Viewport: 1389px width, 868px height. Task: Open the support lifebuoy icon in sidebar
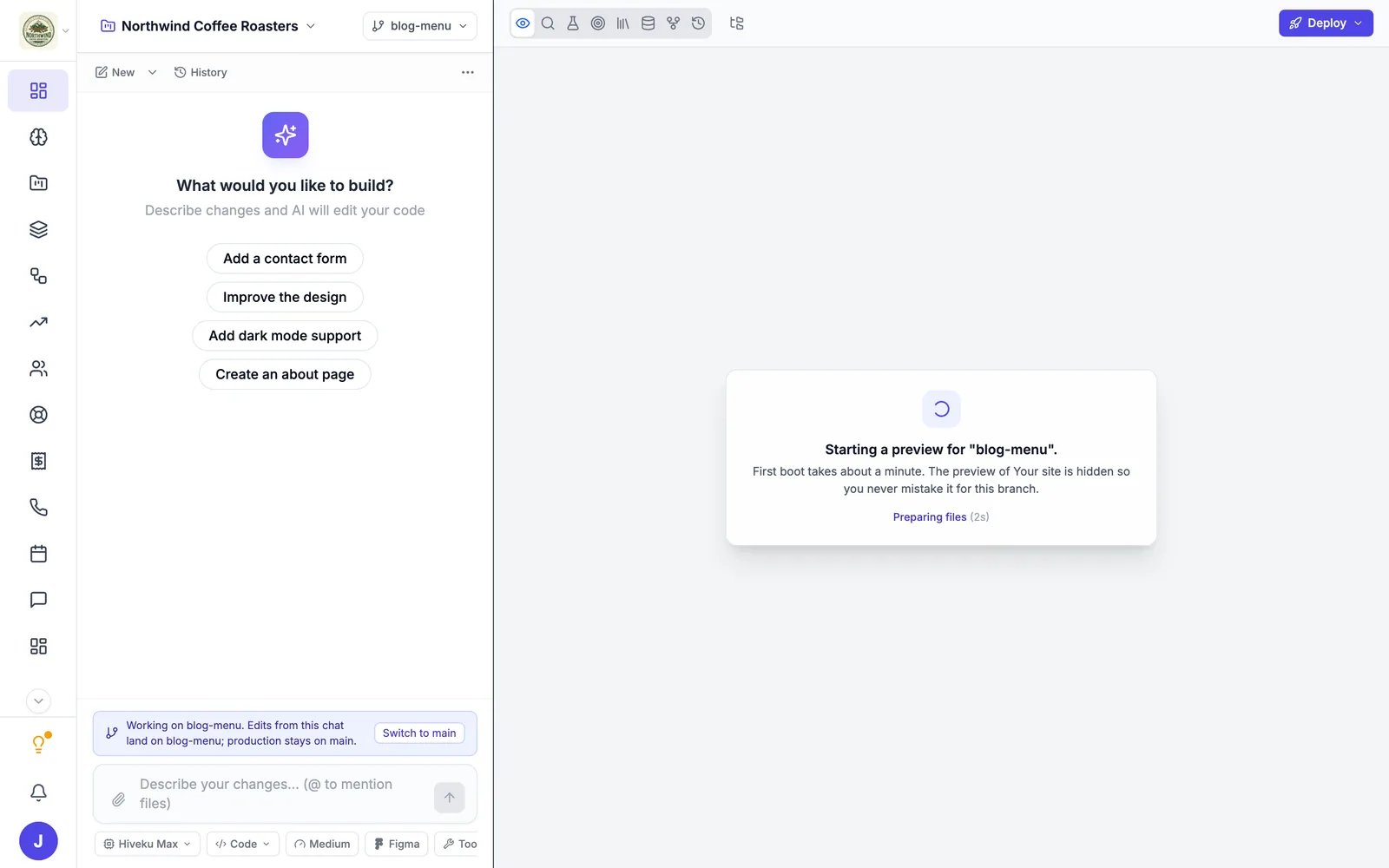[38, 415]
